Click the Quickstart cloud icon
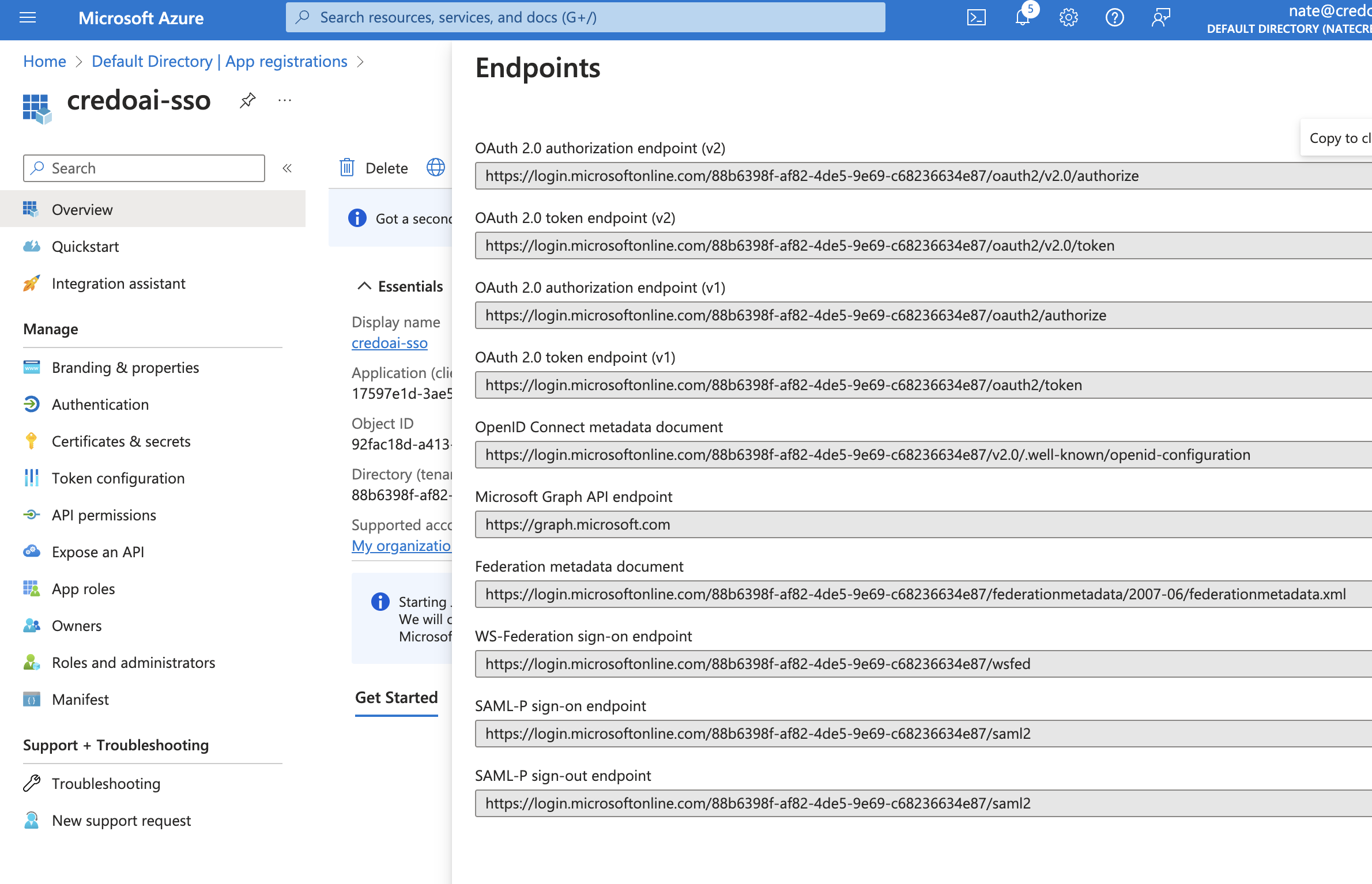Viewport: 1372px width, 884px height. [31, 247]
